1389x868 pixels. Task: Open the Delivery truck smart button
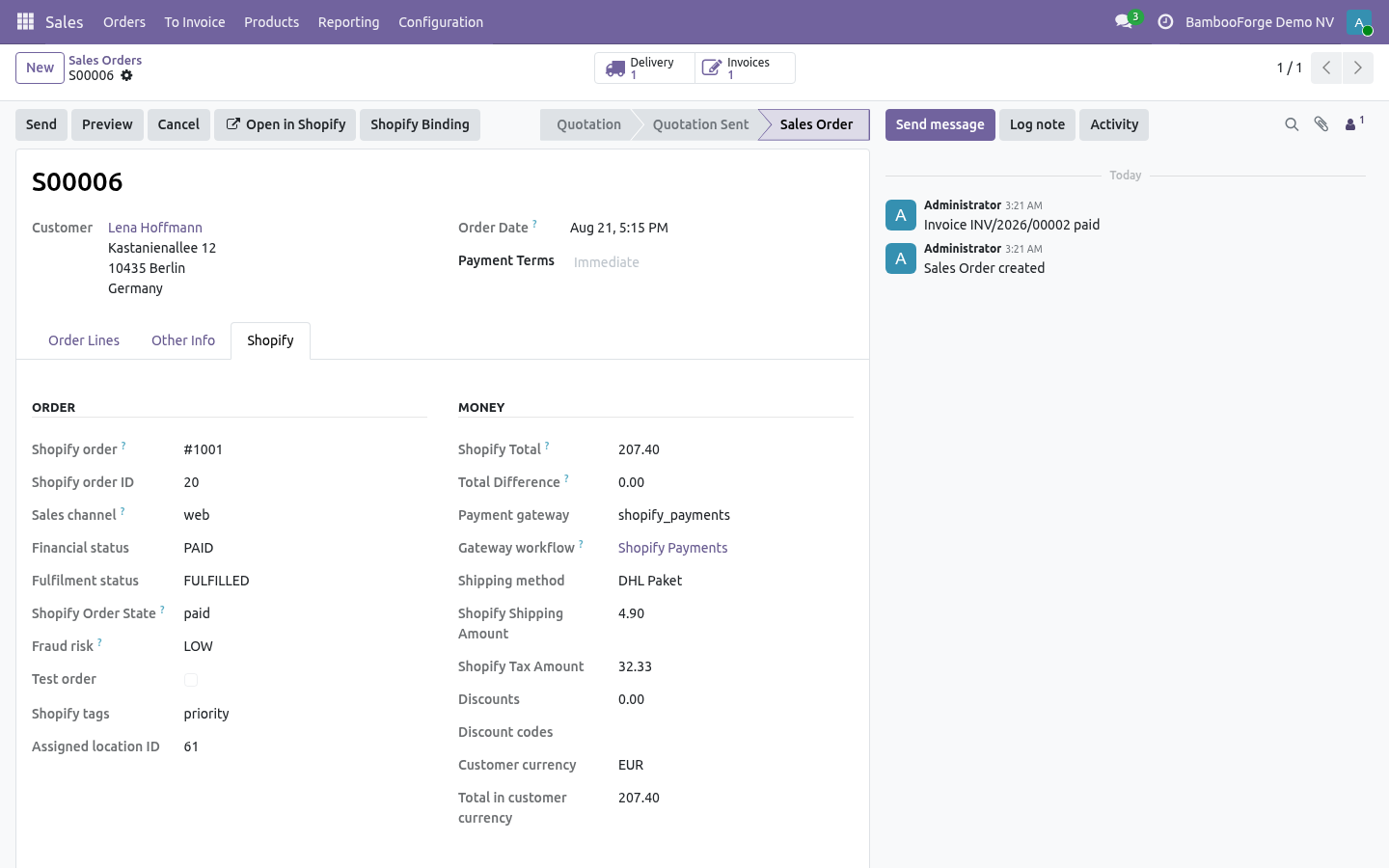pos(644,68)
